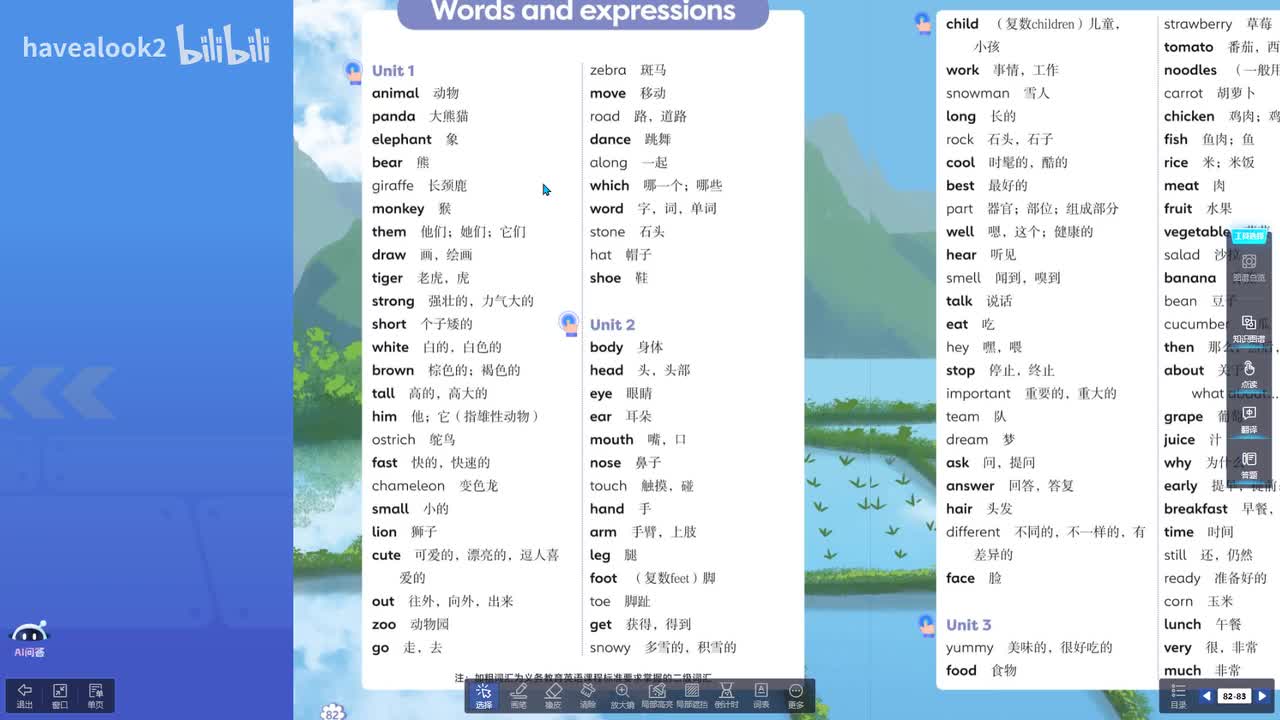The width and height of the screenshot is (1280, 720).
Task: Open the 翻译 translate tool
Action: (x=1249, y=420)
